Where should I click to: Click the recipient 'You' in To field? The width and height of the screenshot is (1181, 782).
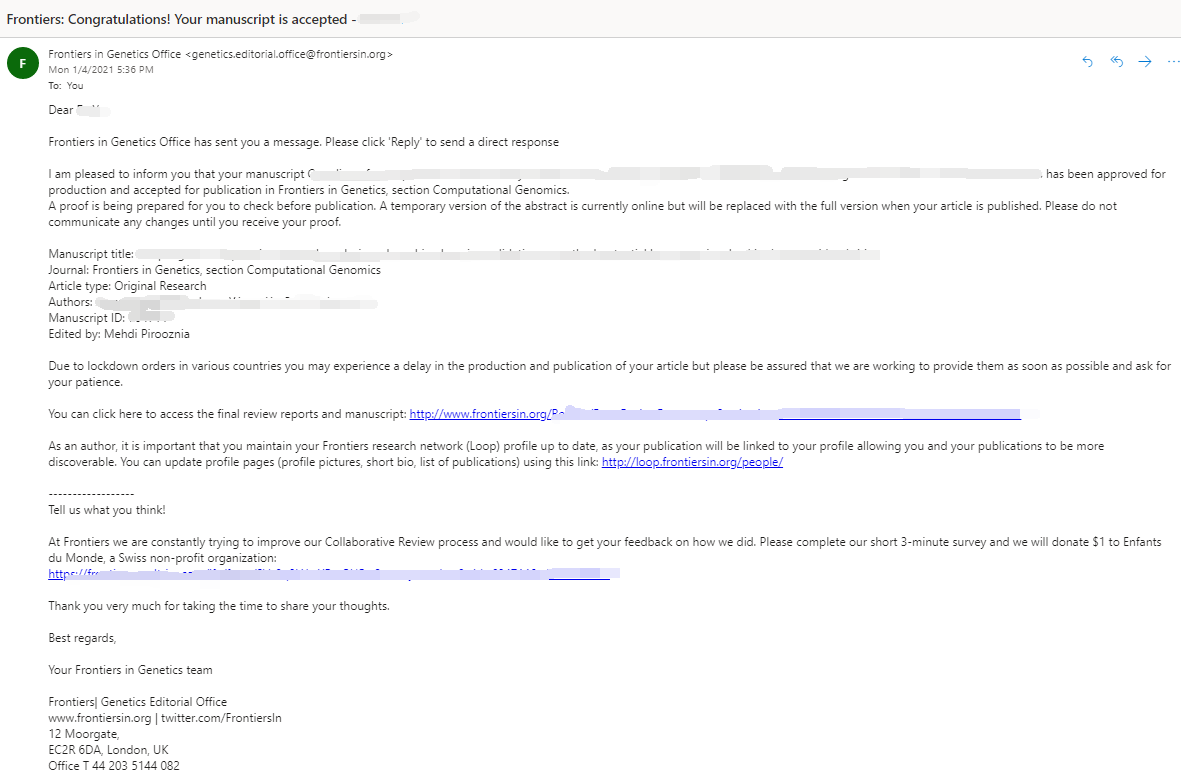point(75,86)
